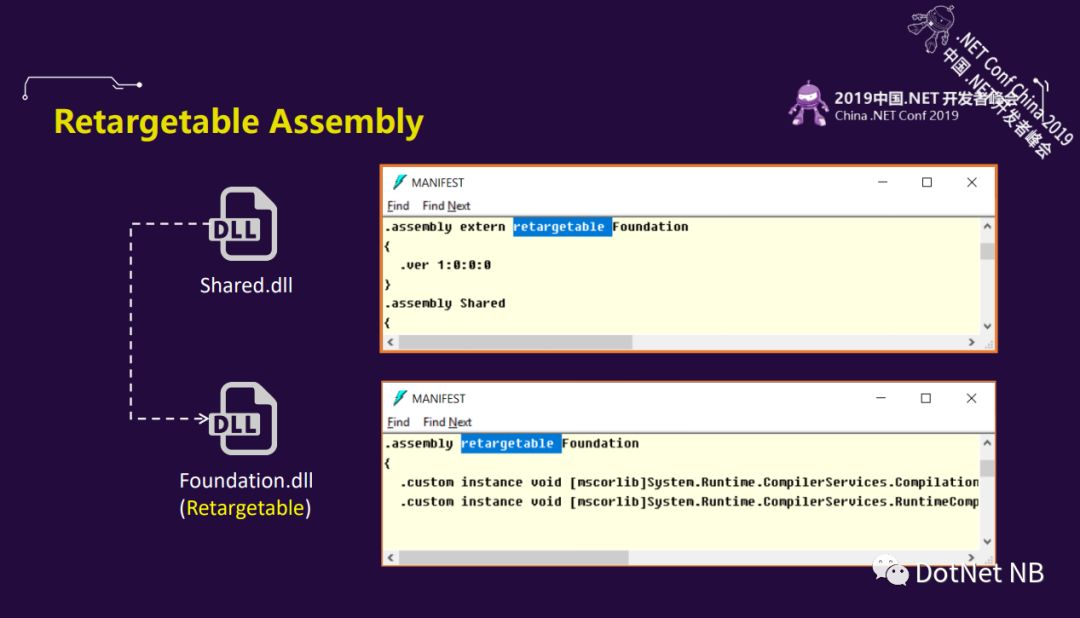Choose Find Next in lower MANIFEST window
This screenshot has width=1080, height=618.
click(x=447, y=422)
